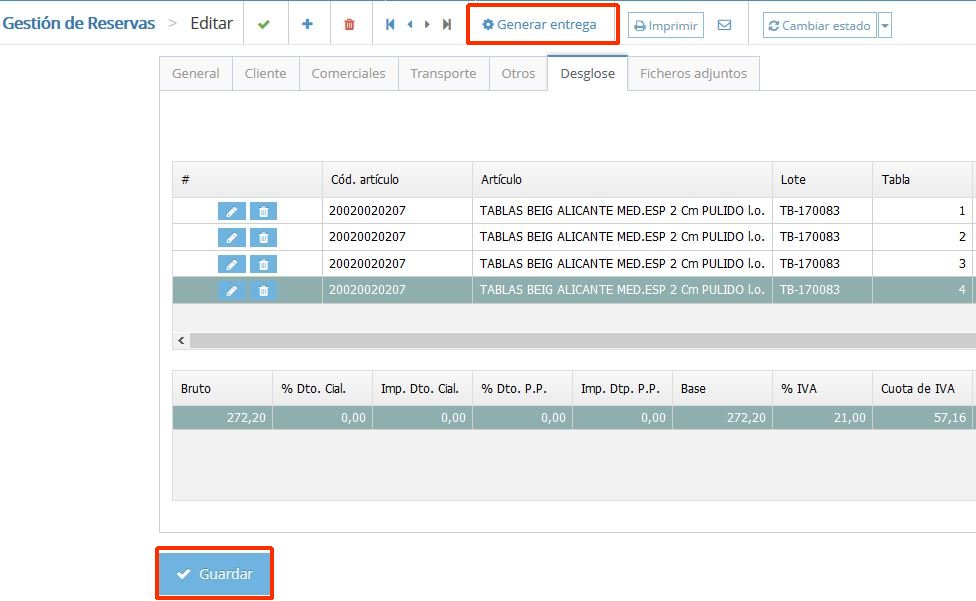Click the Cuota de IVA value 57,16

tap(922, 417)
